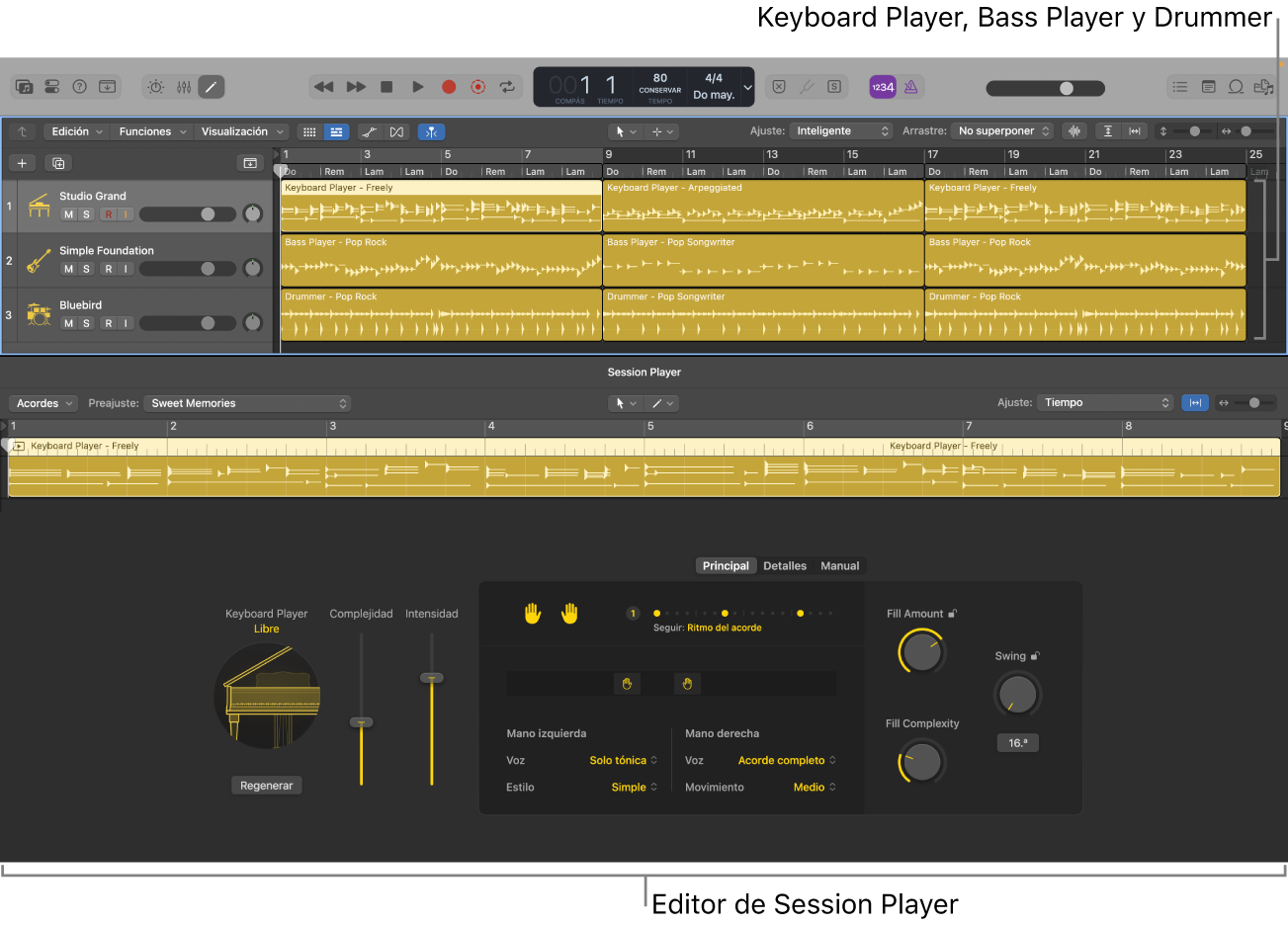1288x925 pixels.
Task: Record-enable the Bluebird track
Action: [x=109, y=323]
